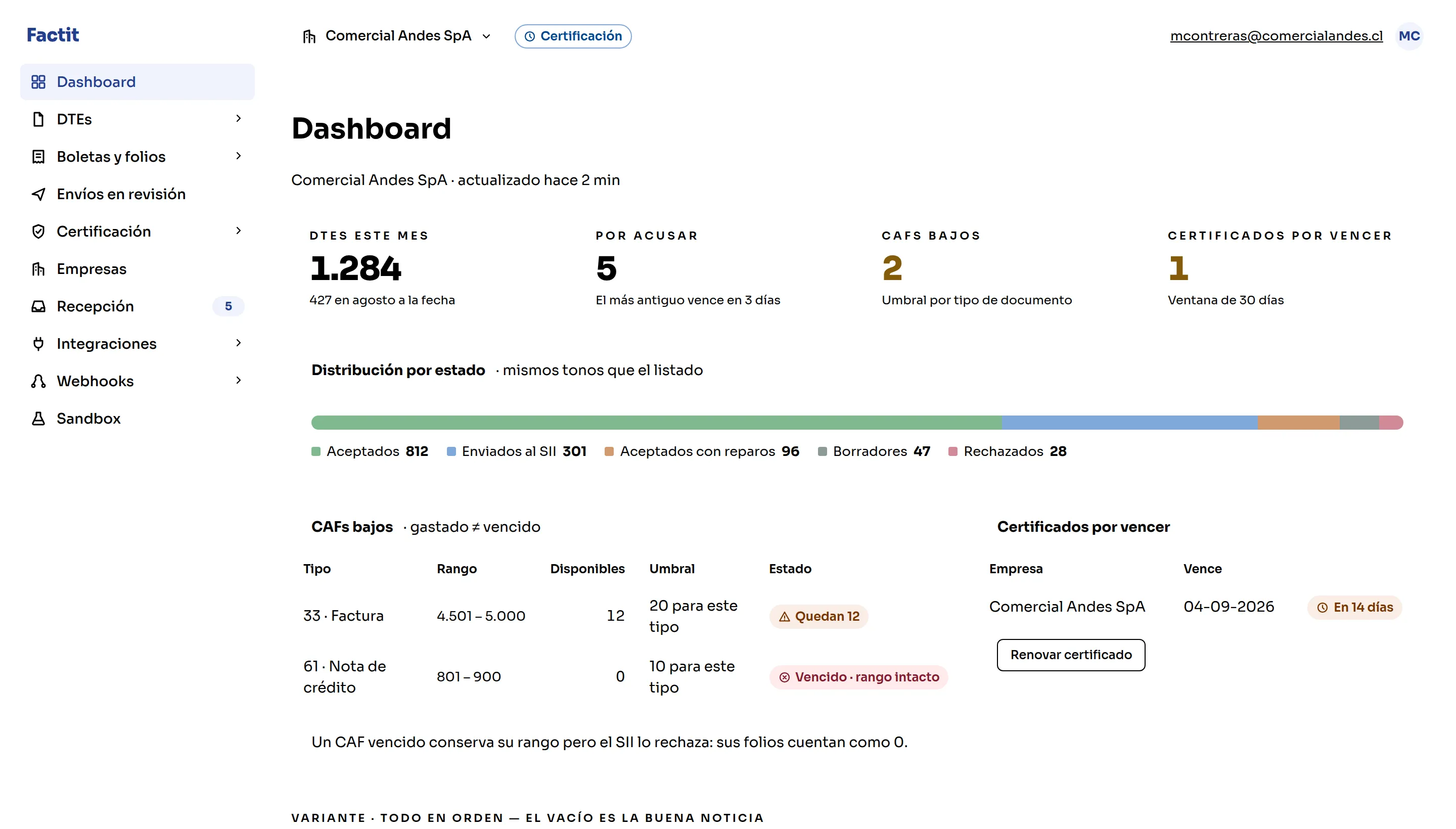The width and height of the screenshot is (1456, 829).
Task: Expand the Certificación sidebar chevron
Action: [239, 231]
